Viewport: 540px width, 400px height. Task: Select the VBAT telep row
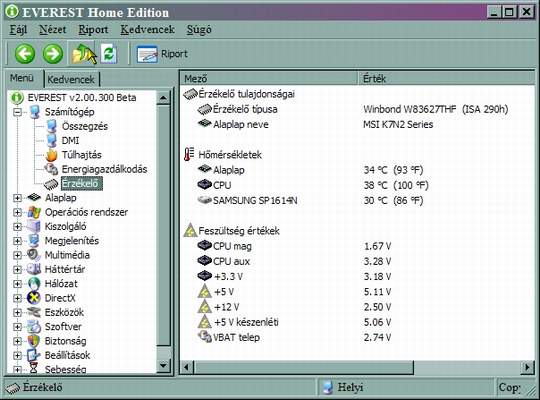pyautogui.click(x=356, y=337)
